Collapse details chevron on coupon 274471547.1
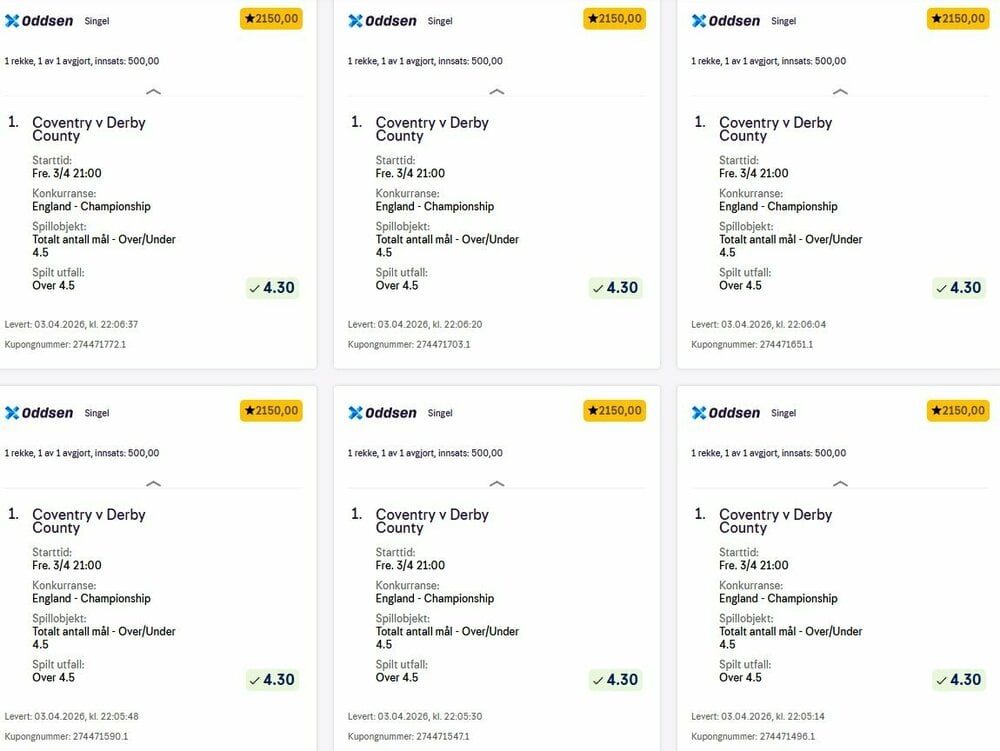Image resolution: width=1000 pixels, height=751 pixels. tap(496, 483)
